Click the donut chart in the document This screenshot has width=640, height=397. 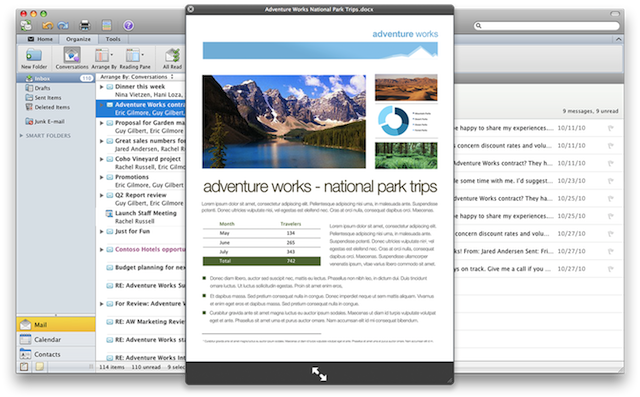[393, 121]
